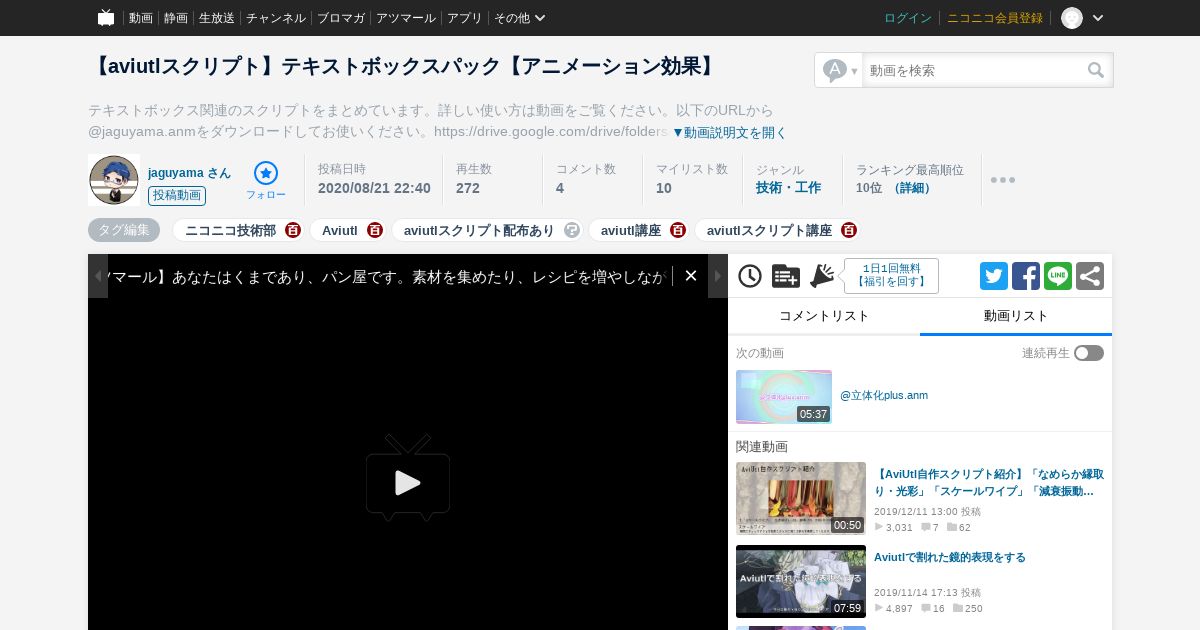Open the 動画 menu item

click(x=141, y=18)
